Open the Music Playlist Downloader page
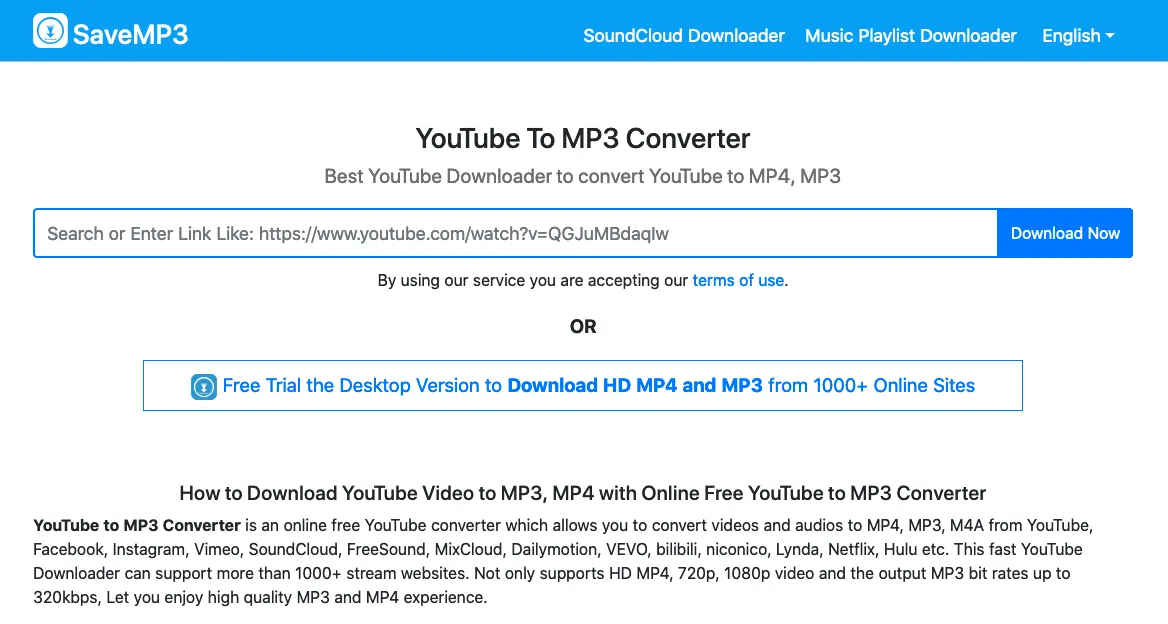 (x=910, y=36)
